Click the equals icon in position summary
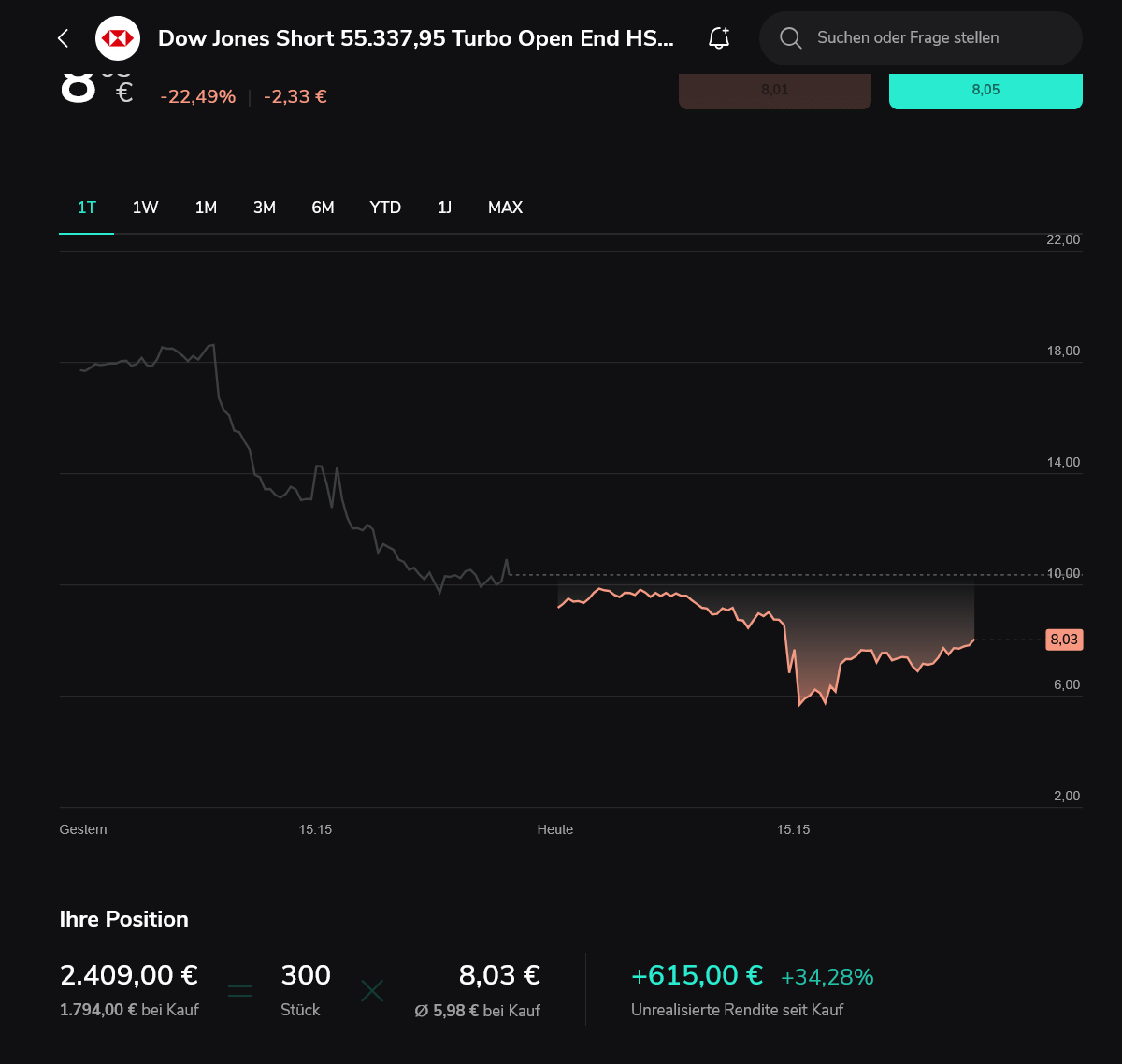This screenshot has height=1064, width=1122. [240, 991]
